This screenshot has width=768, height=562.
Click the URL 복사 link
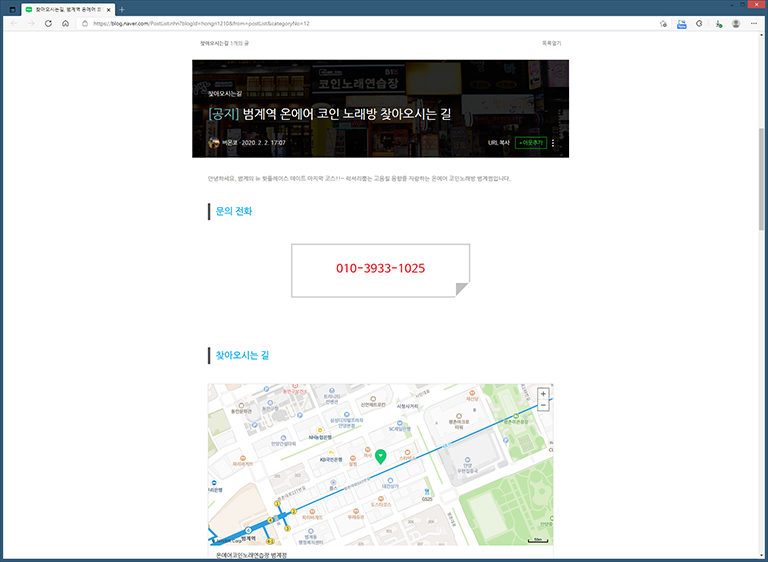pyautogui.click(x=498, y=143)
